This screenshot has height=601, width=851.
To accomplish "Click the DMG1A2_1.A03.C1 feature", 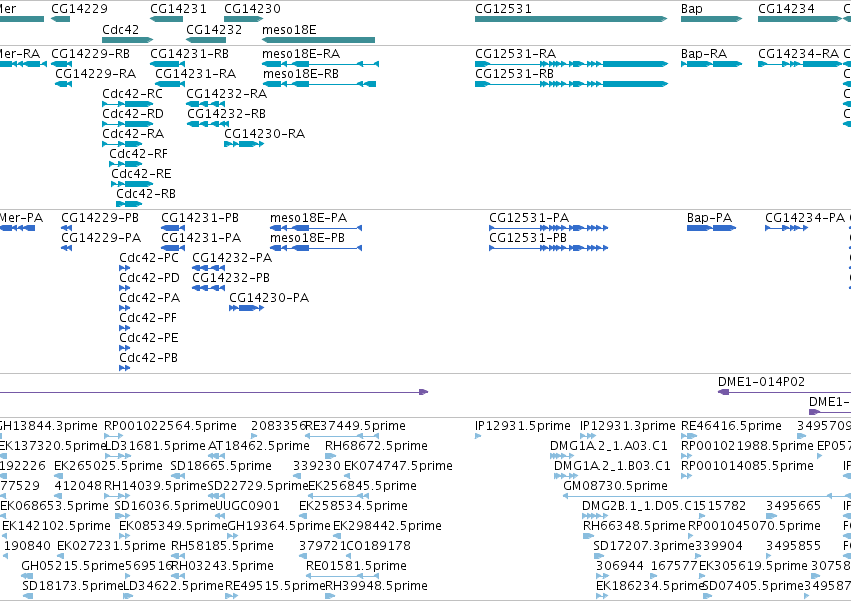I will 608,446.
